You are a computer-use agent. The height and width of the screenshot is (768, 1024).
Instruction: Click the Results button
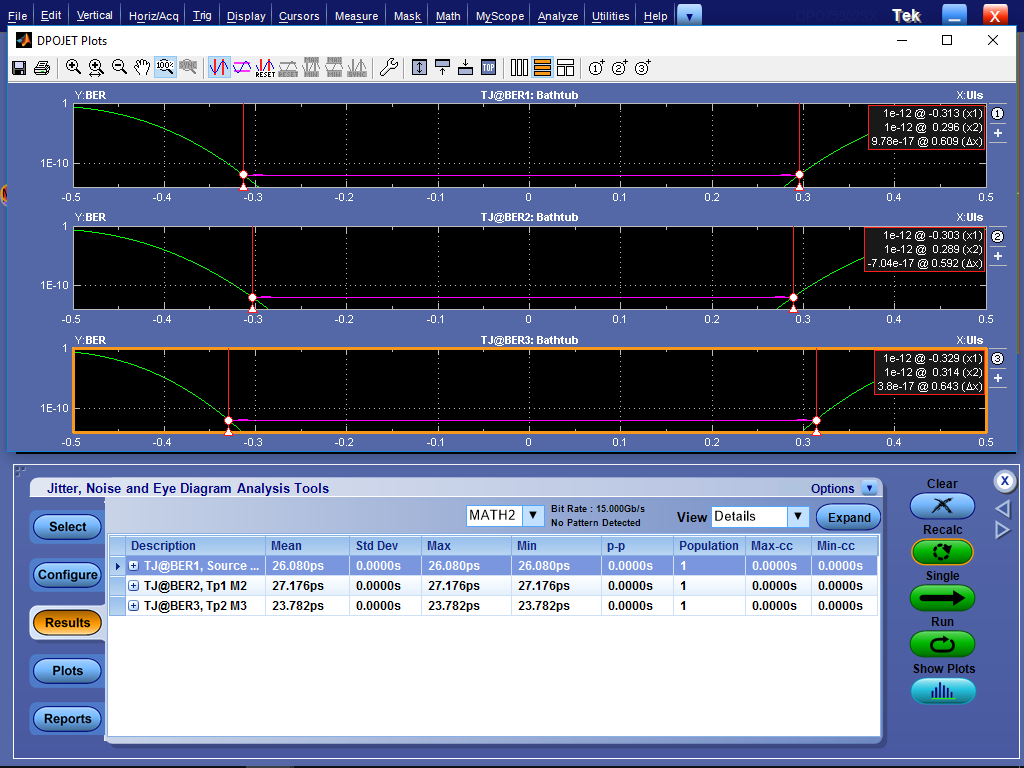pyautogui.click(x=67, y=623)
